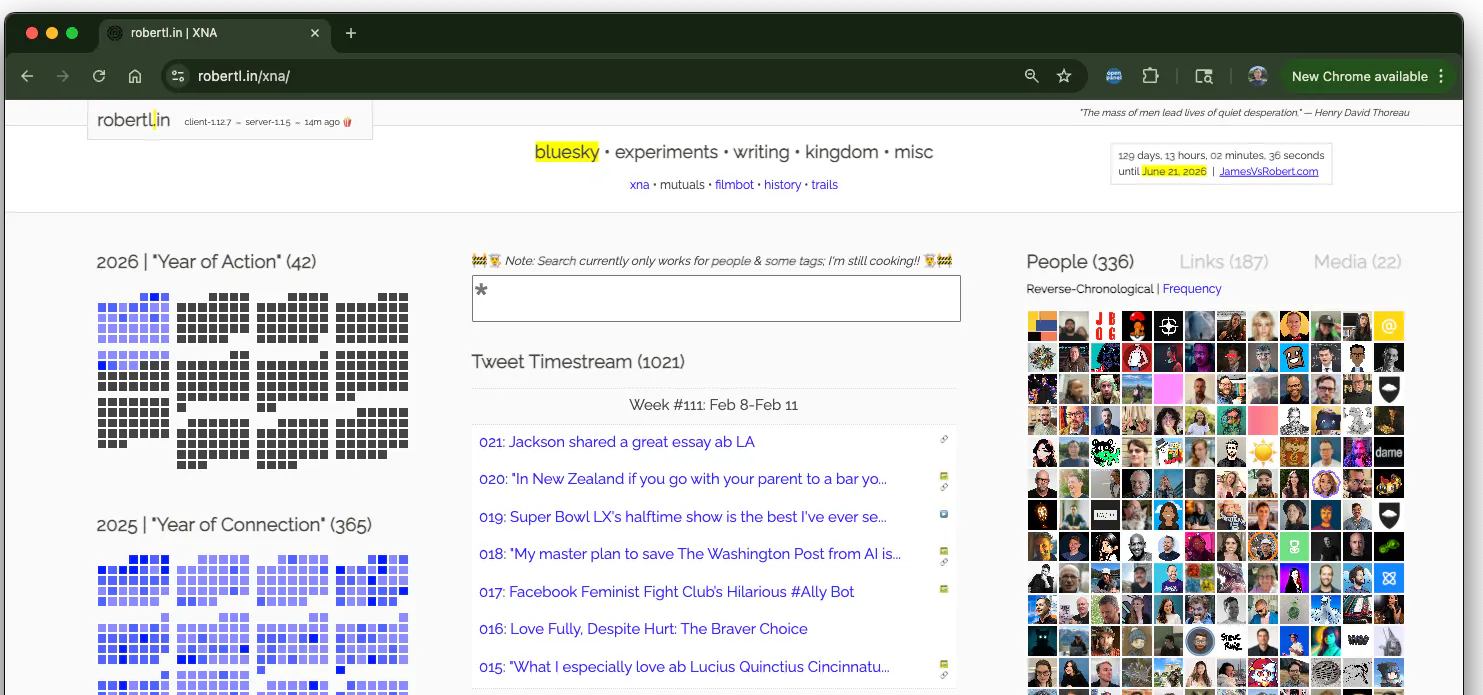Viewport: 1483px width, 695px height.
Task: Click the browser home icon
Action: (x=135, y=76)
